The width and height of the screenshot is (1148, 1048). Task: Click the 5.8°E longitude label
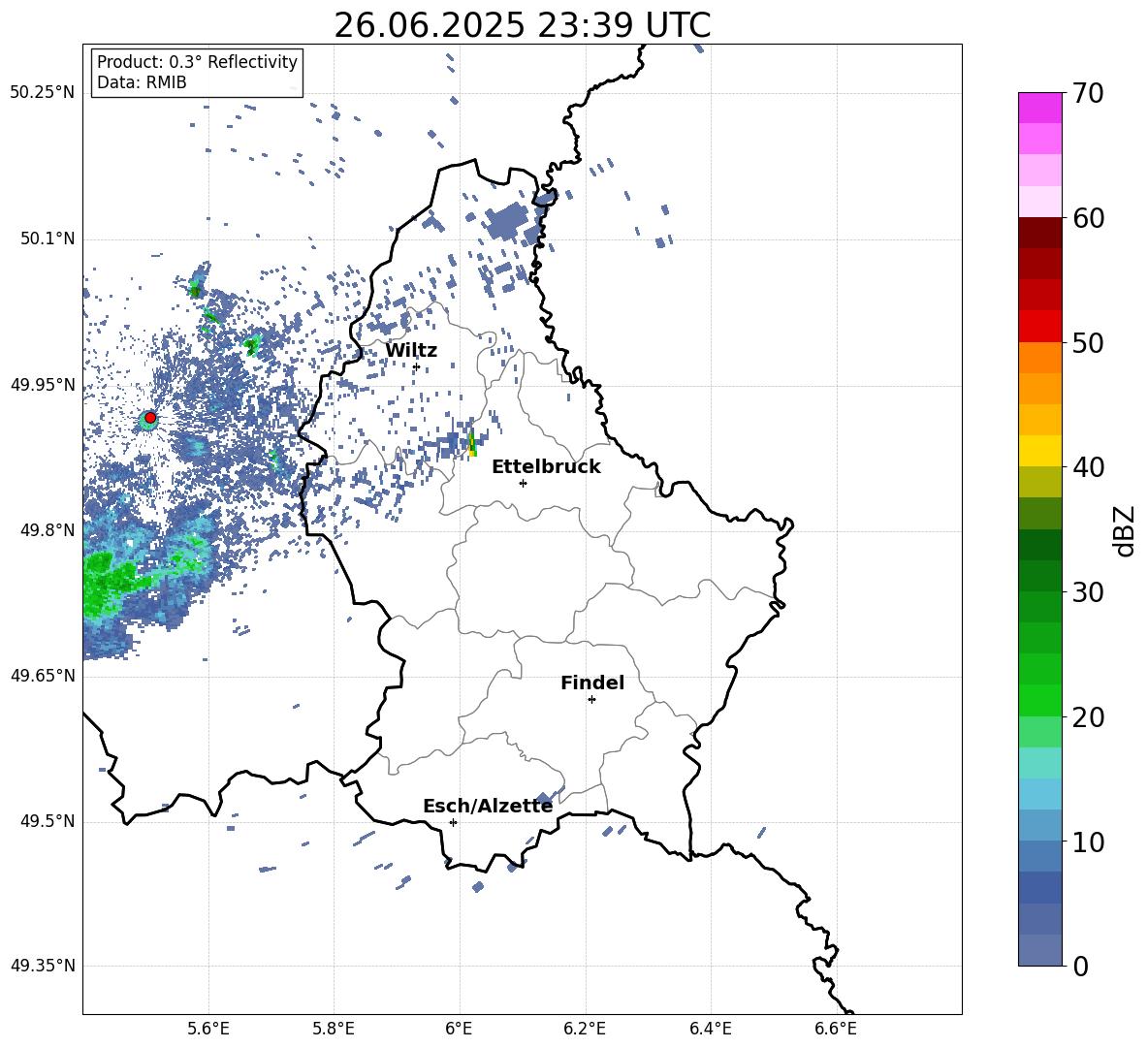point(334,1030)
